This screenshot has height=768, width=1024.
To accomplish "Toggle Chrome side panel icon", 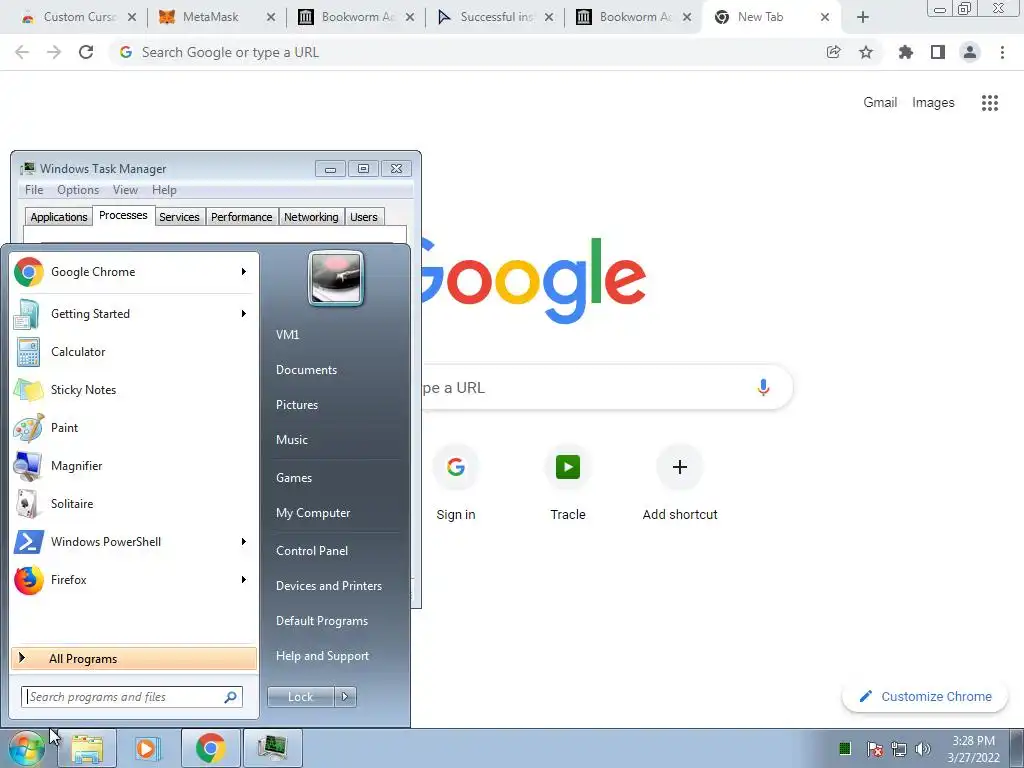I will click(938, 52).
